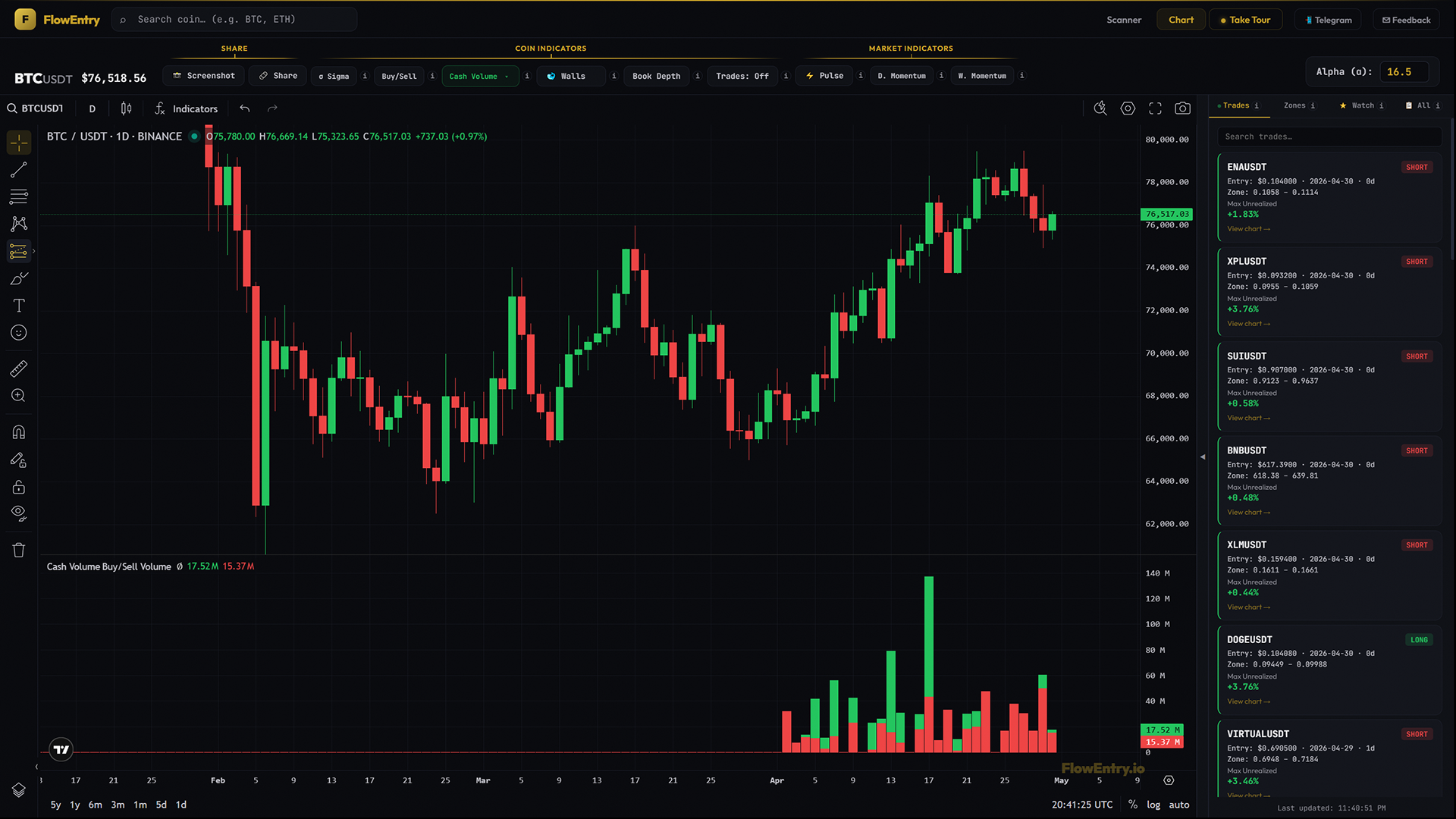The image size is (1456, 819).
Task: Open quick search icon in chart toolbar
Action: [1100, 108]
